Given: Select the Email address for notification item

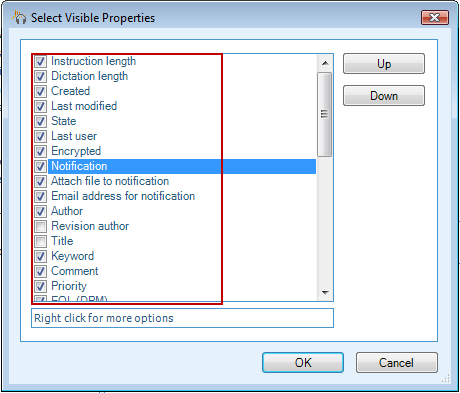Looking at the screenshot, I should point(123,196).
